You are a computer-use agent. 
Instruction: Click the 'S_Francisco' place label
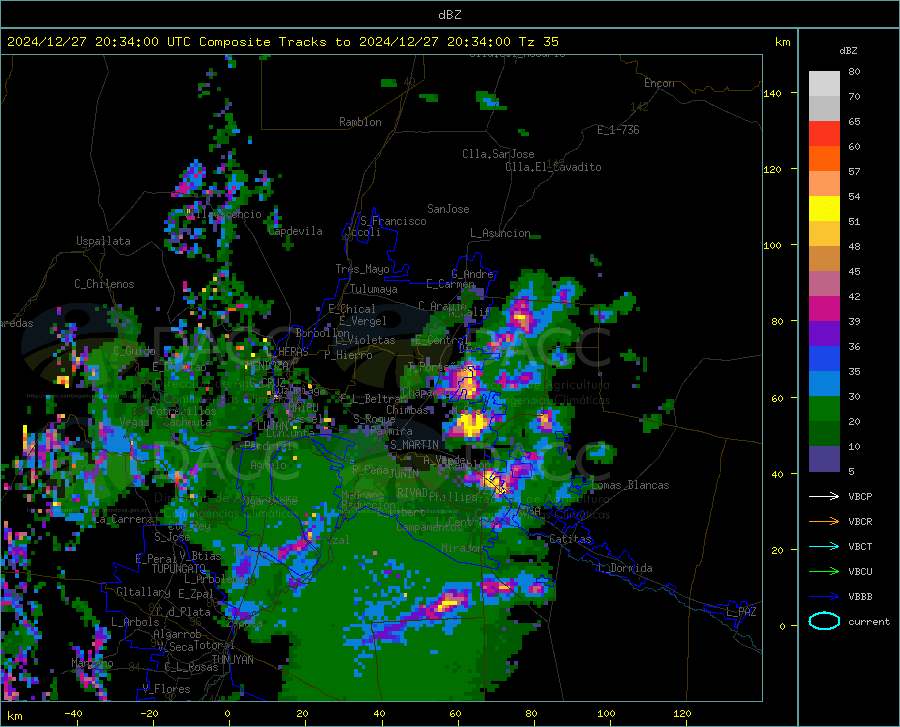pyautogui.click(x=393, y=221)
